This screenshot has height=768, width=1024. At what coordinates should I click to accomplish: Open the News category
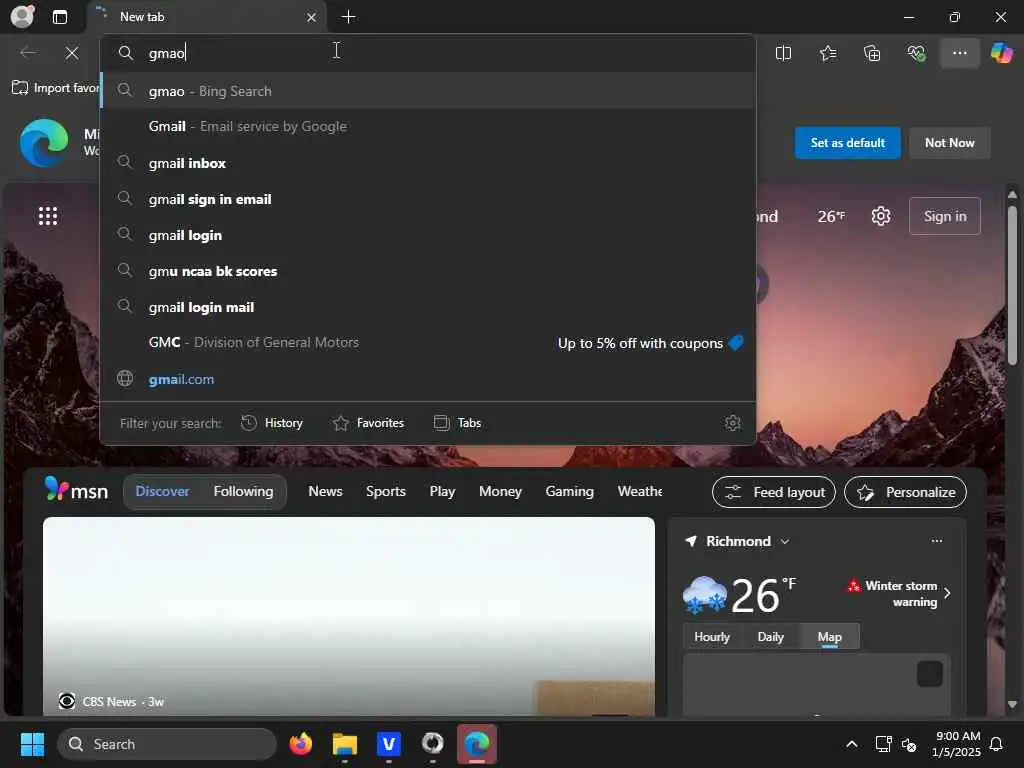(x=325, y=491)
